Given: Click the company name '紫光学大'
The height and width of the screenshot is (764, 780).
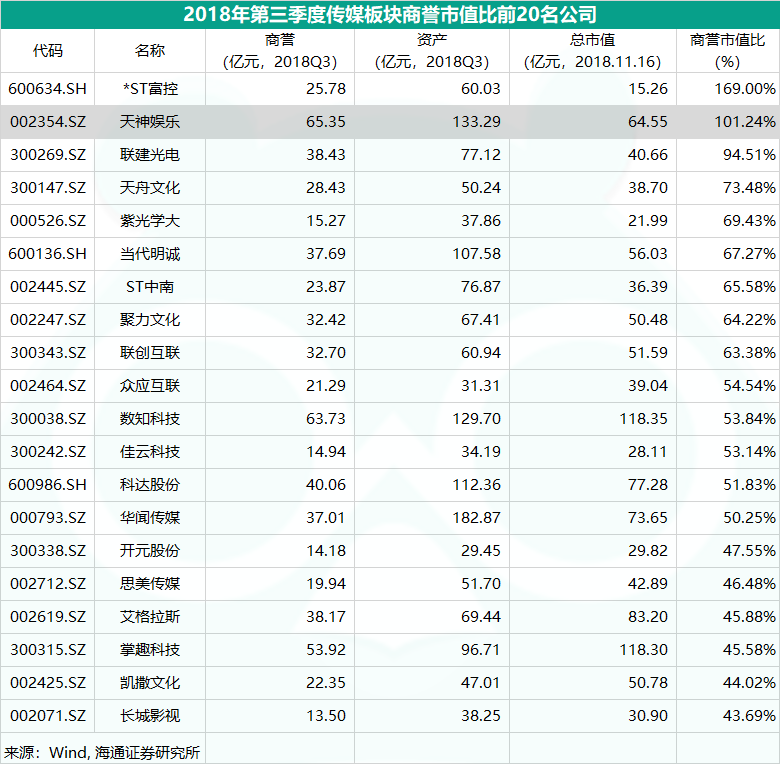Looking at the screenshot, I should coord(150,221).
